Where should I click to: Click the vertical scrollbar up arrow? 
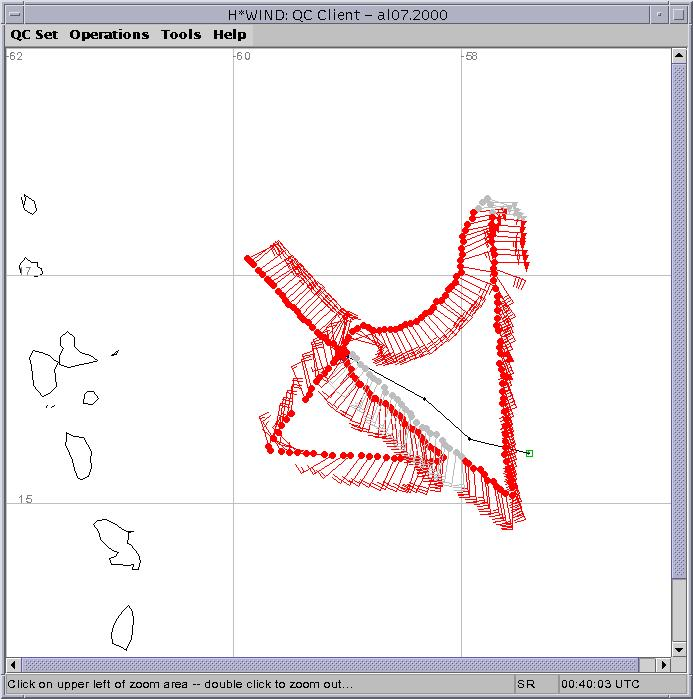coord(679,56)
